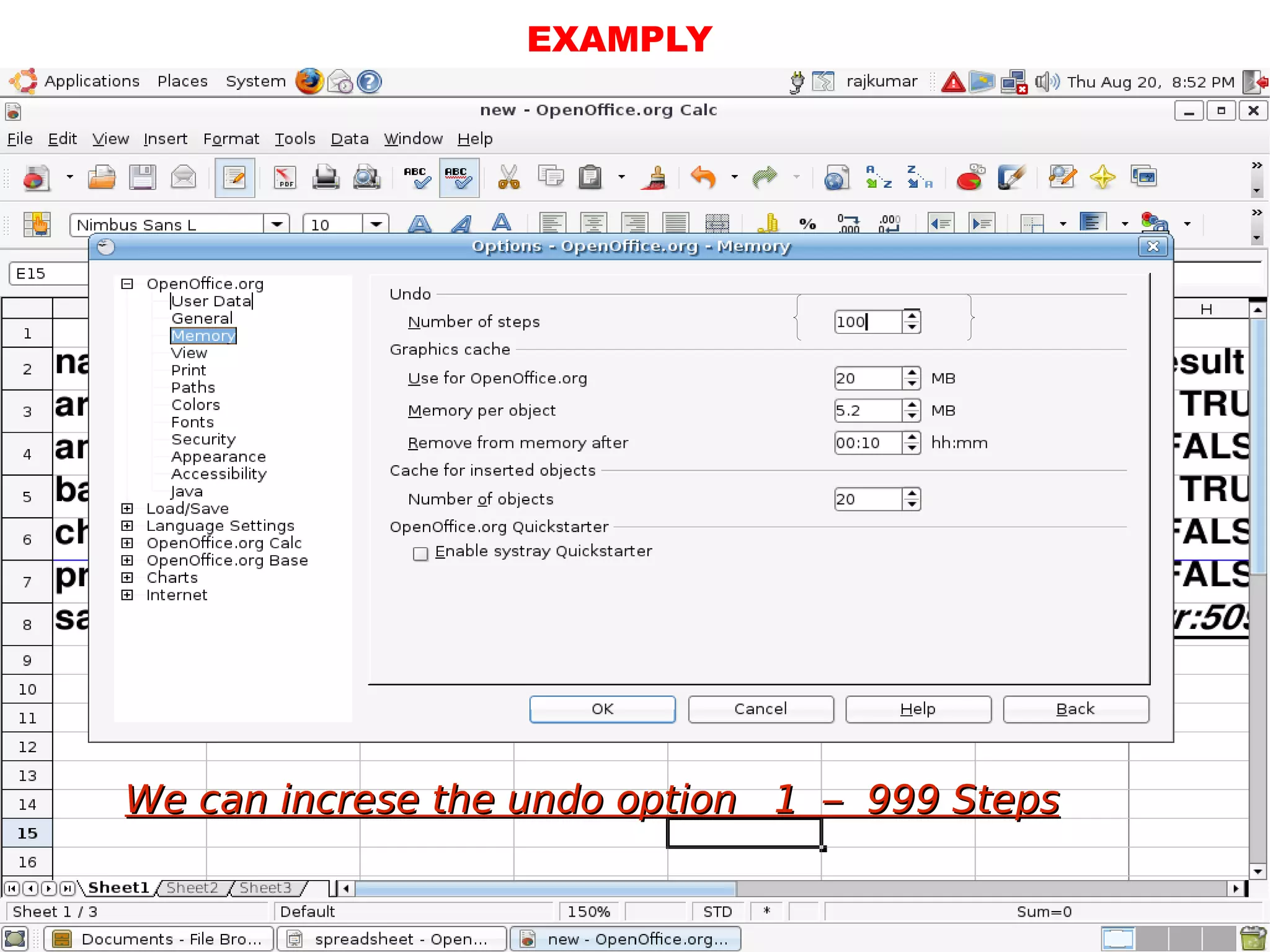Image resolution: width=1270 pixels, height=952 pixels.
Task: Open the Paste options dropdown arrow
Action: 621,177
